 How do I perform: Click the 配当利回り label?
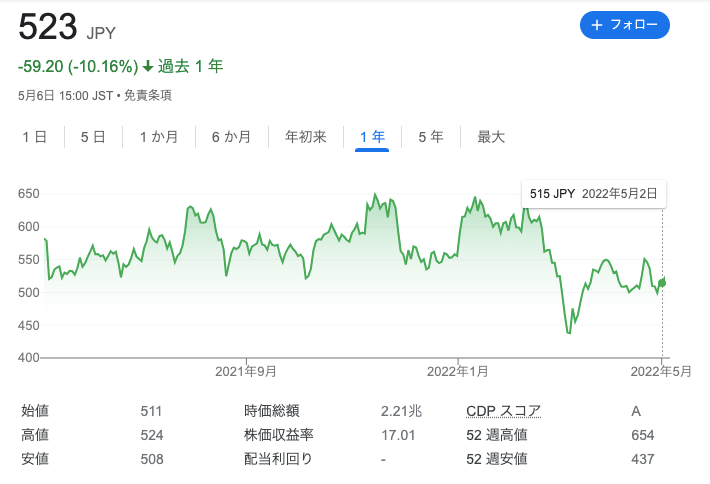(x=278, y=459)
